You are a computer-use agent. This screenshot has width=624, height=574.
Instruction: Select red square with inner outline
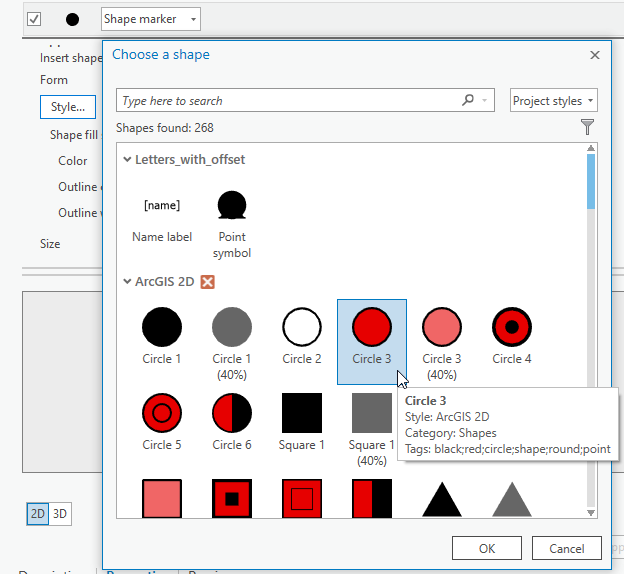[302, 498]
